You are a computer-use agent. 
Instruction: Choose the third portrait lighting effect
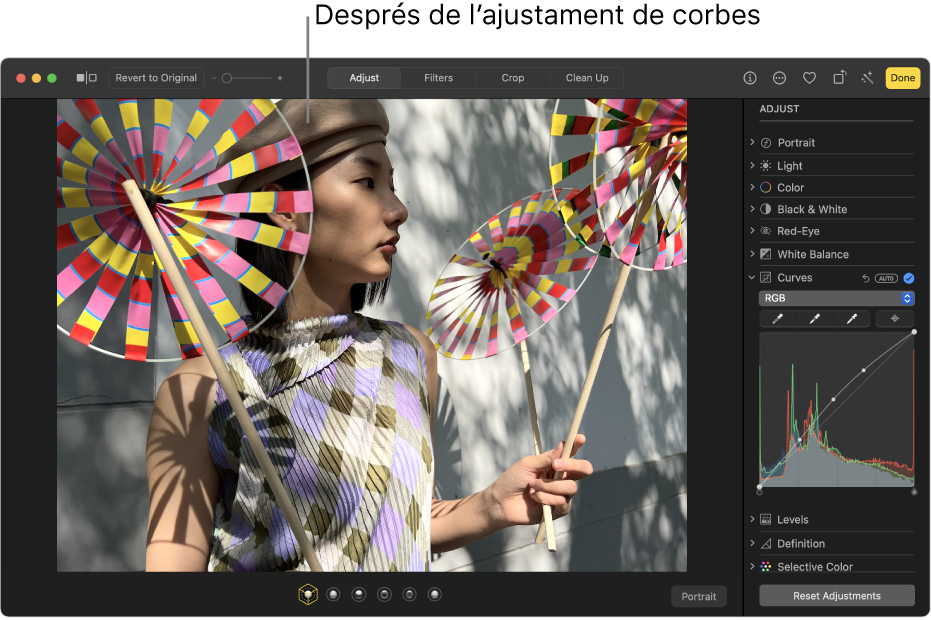point(359,594)
